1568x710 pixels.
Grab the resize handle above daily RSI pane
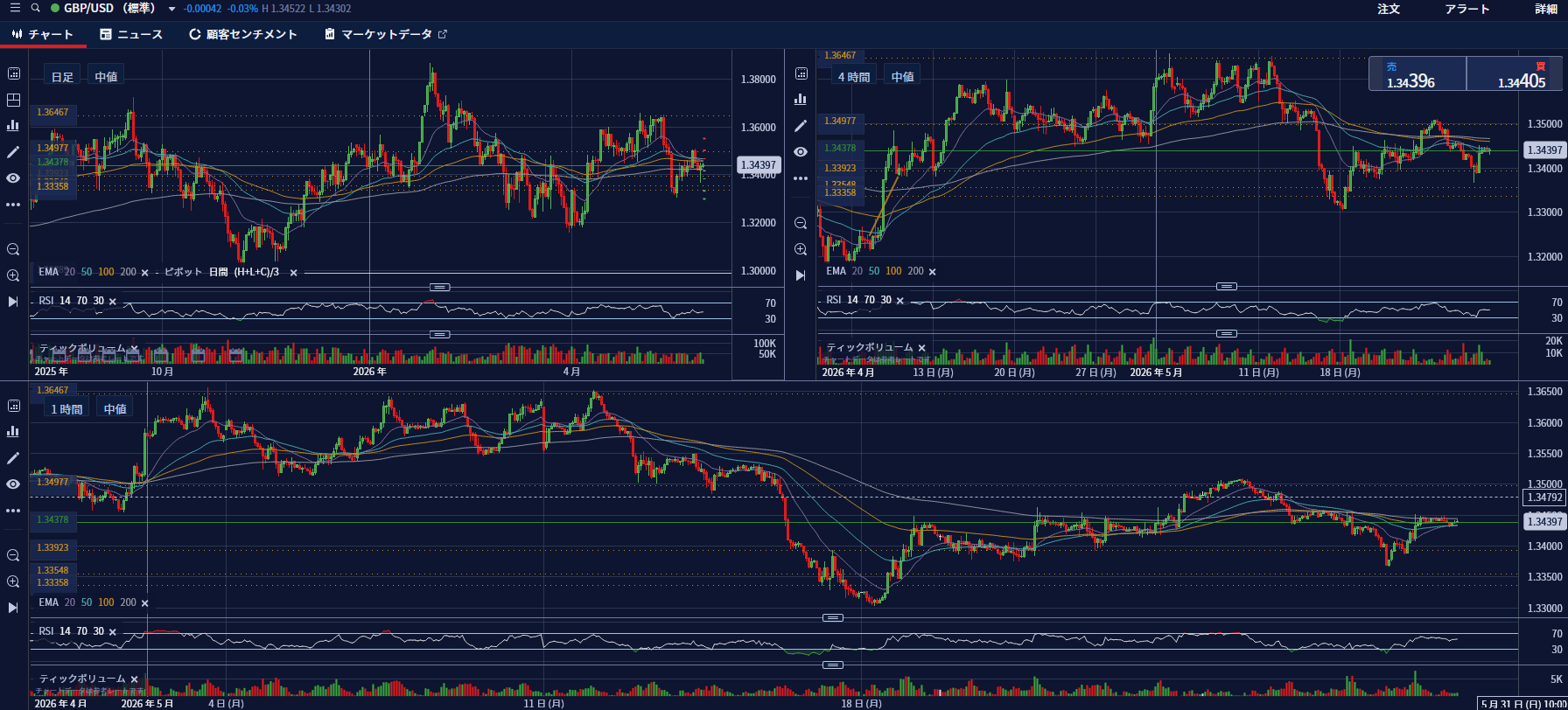tap(440, 287)
